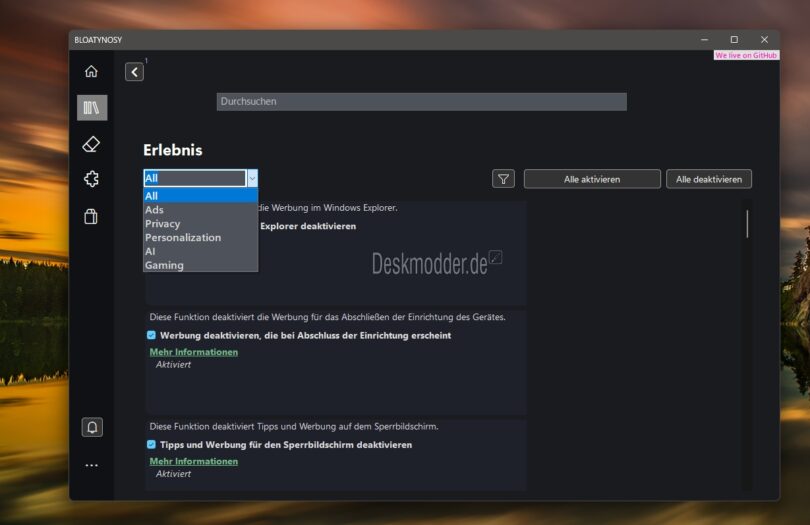Click the back arrow button
810x525 pixels.
tap(134, 72)
